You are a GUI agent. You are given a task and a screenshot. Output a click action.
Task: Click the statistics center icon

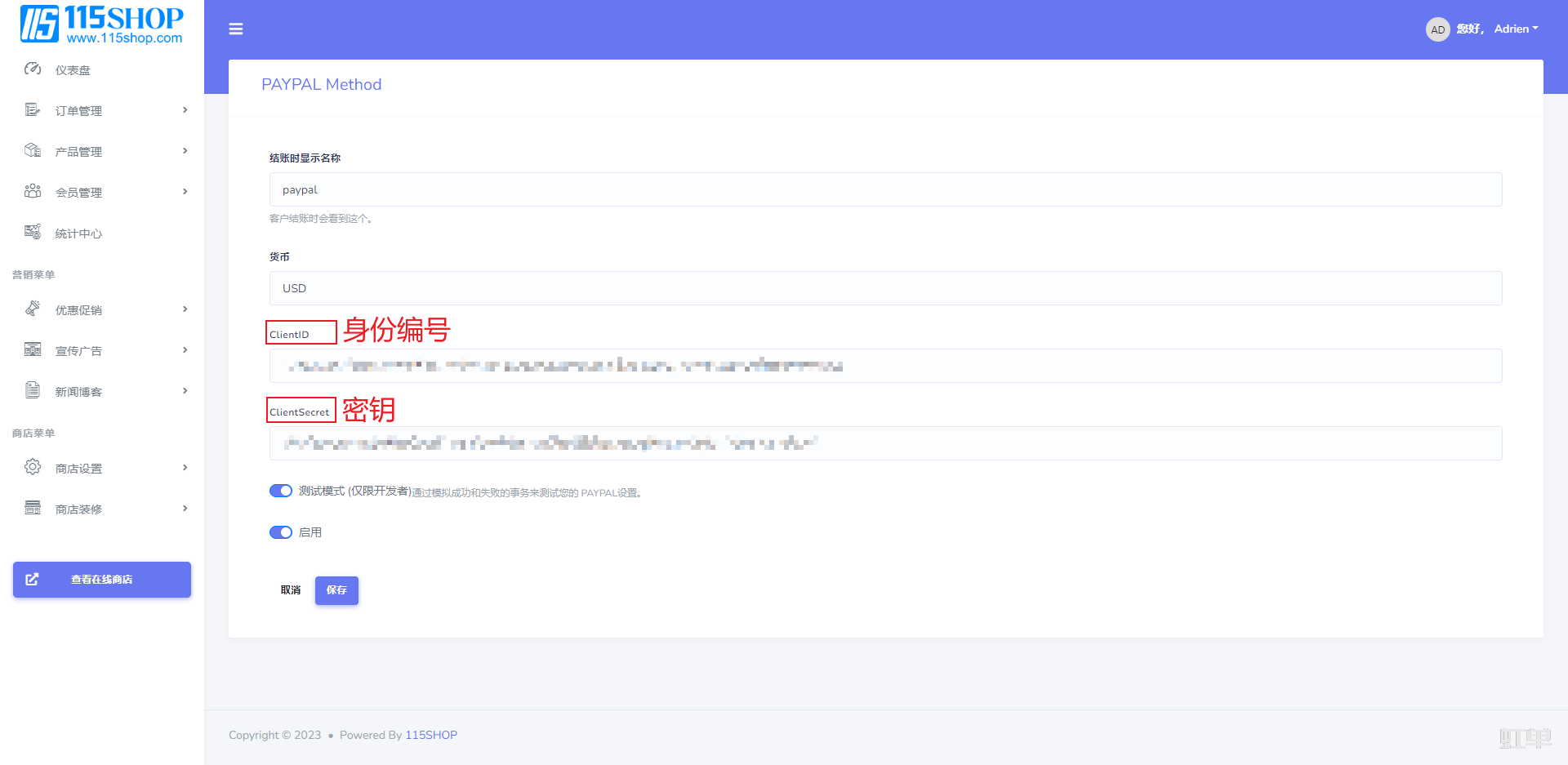[33, 233]
